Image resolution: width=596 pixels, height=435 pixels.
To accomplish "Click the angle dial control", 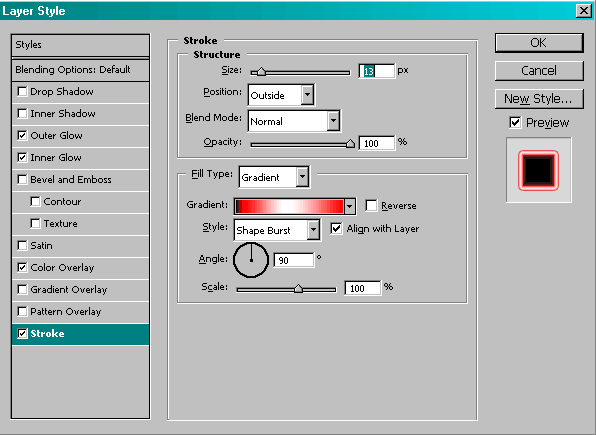I will [251, 260].
